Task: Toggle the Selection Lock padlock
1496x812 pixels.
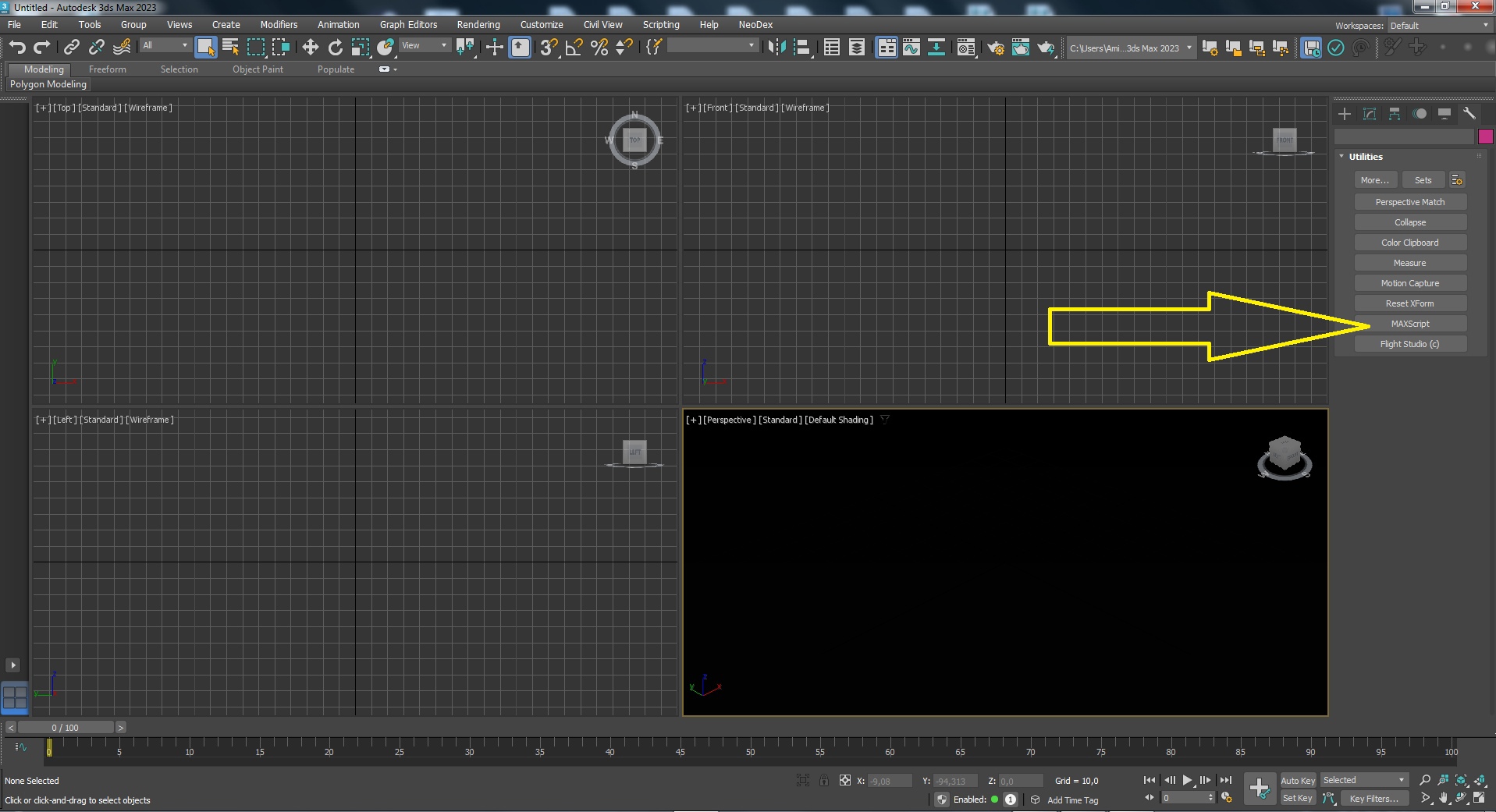Action: pyautogui.click(x=823, y=780)
